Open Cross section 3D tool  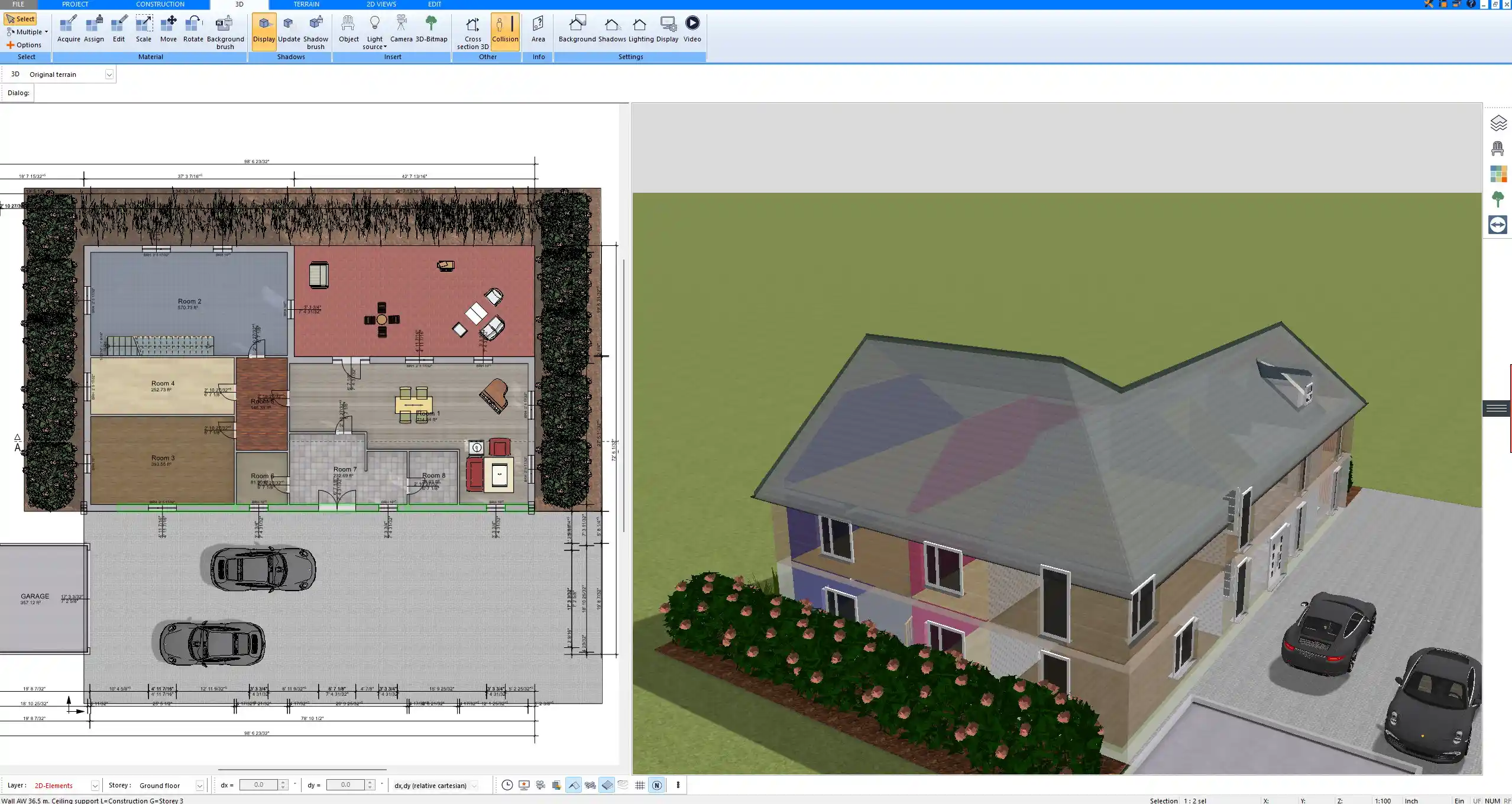[x=472, y=31]
